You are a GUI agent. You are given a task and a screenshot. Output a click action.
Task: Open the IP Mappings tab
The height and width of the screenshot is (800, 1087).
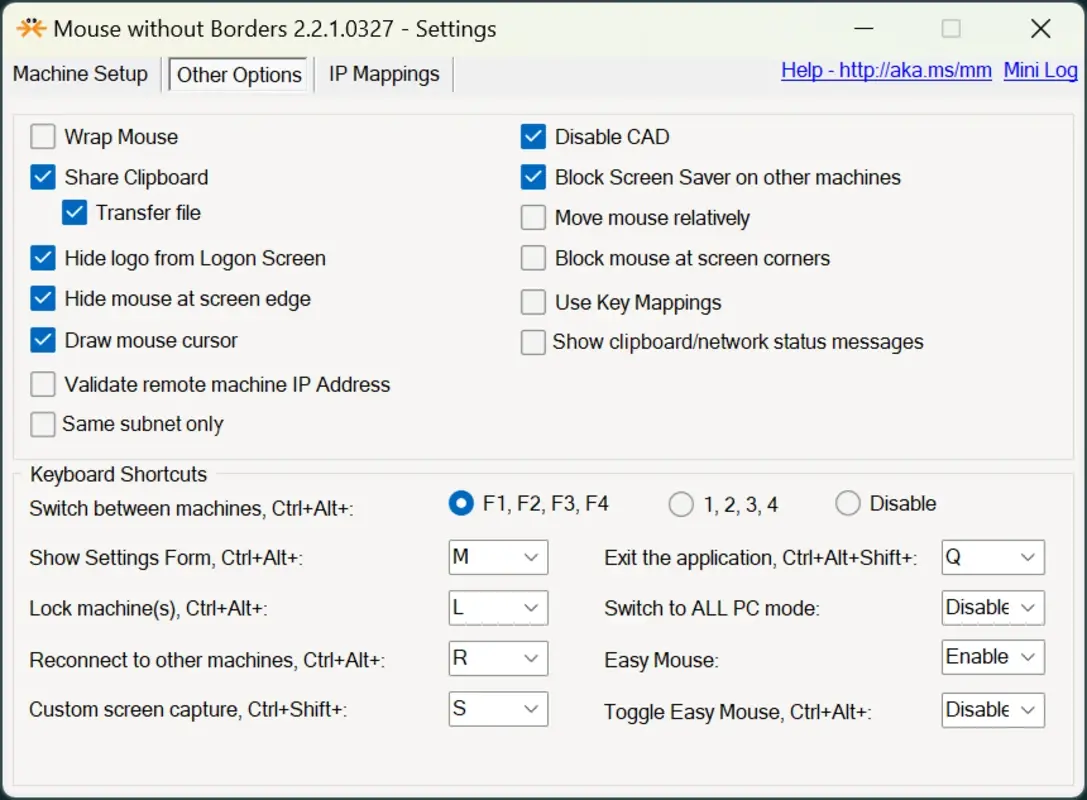[x=383, y=73]
